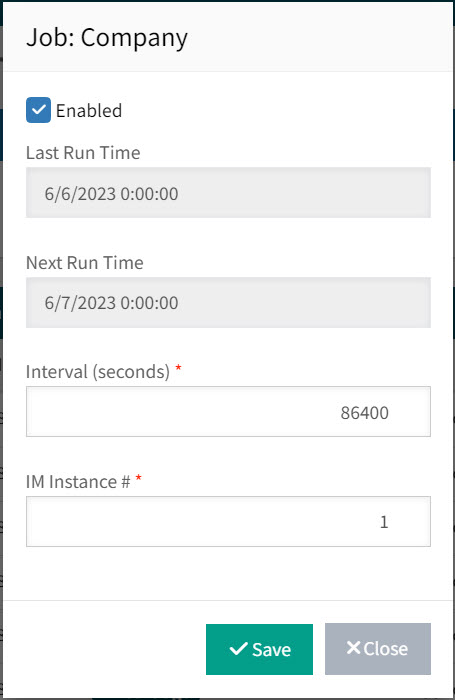
Task: Save the job settings
Action: click(x=259, y=649)
